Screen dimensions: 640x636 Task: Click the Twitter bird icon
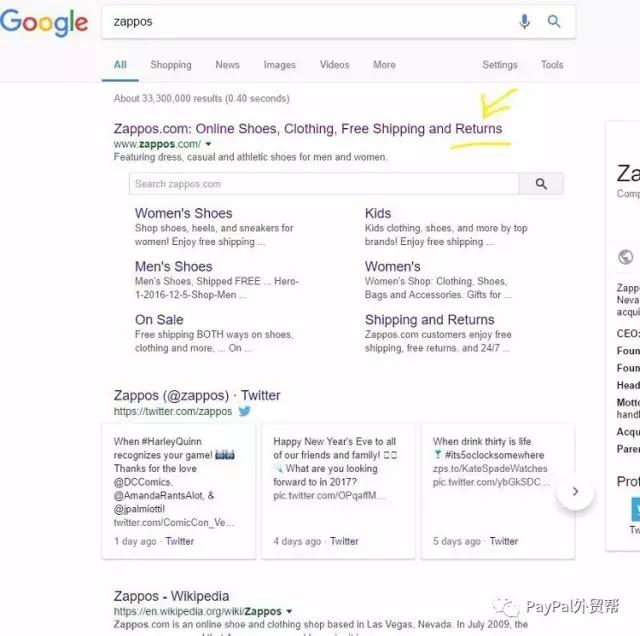coord(244,411)
